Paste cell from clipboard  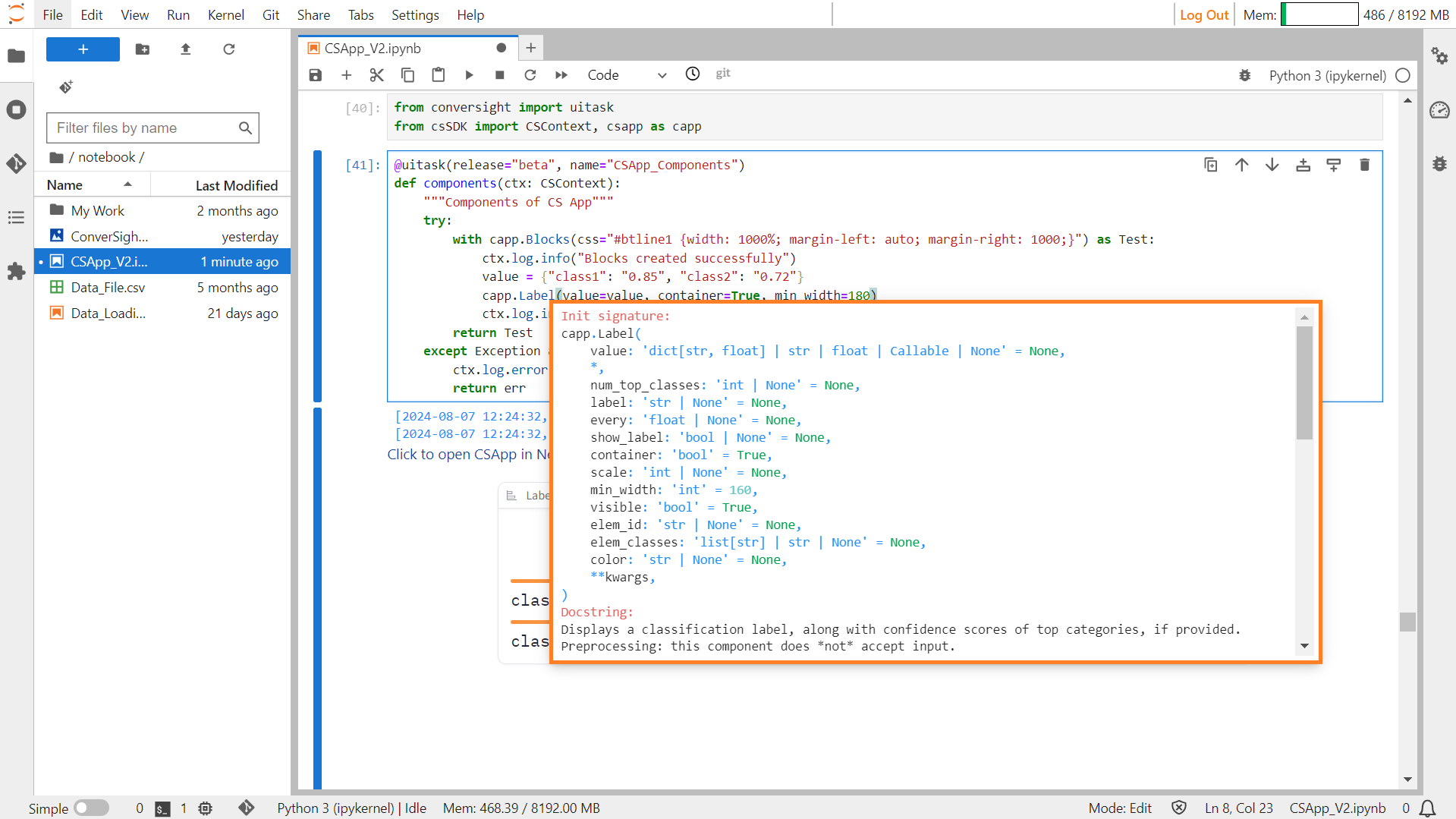pos(439,74)
